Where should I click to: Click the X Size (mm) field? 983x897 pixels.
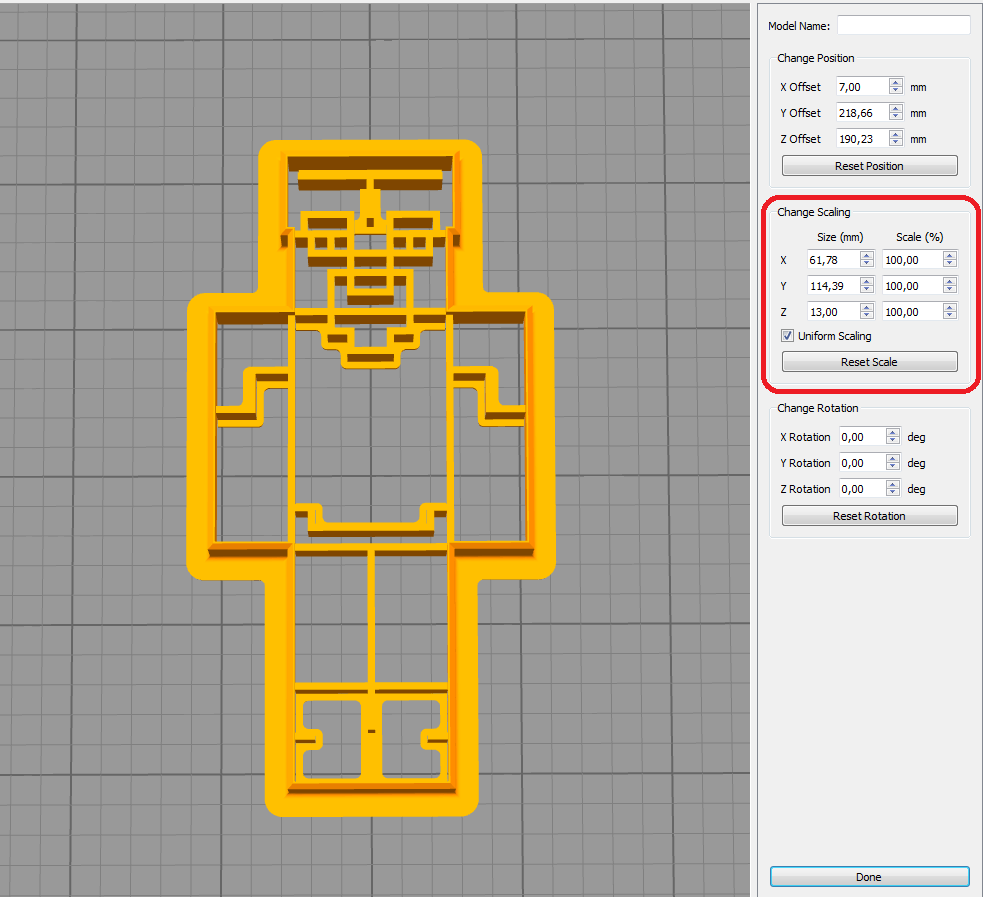(x=833, y=260)
